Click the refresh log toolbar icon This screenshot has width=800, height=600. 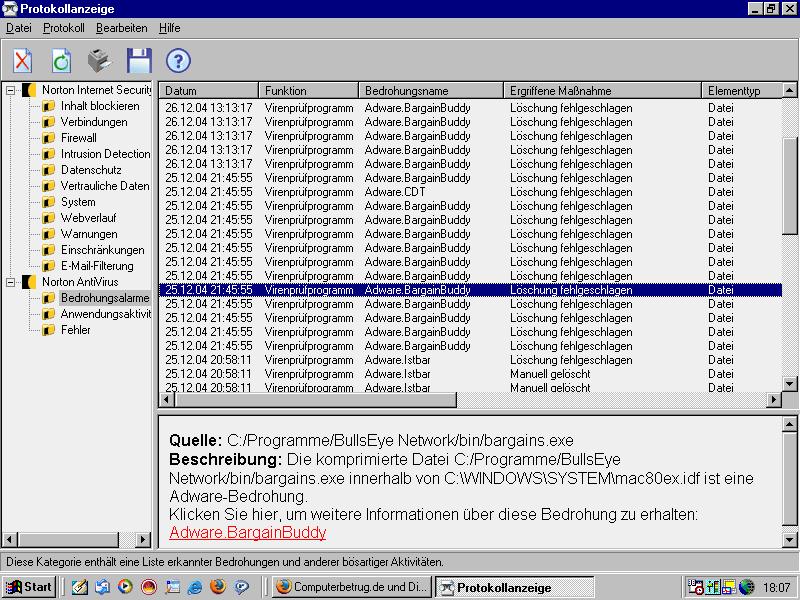61,61
